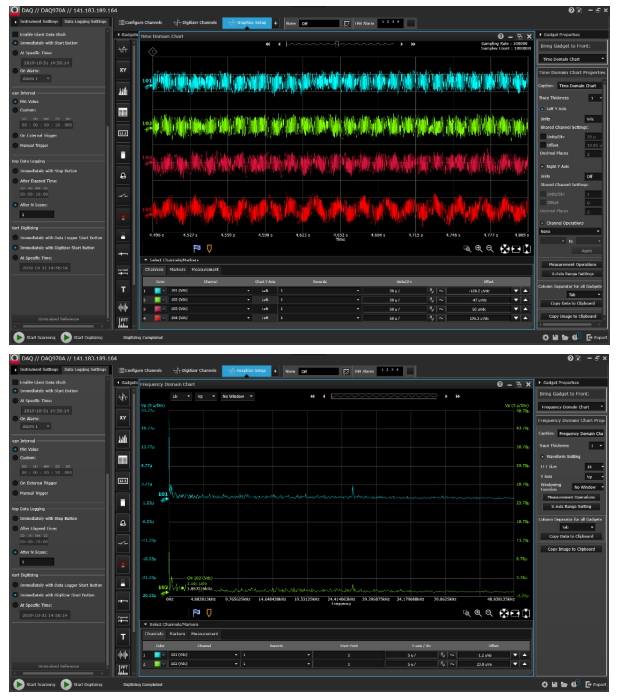Click the histogram gadget icon in top window
The height and width of the screenshot is (700, 617).
coord(123,91)
